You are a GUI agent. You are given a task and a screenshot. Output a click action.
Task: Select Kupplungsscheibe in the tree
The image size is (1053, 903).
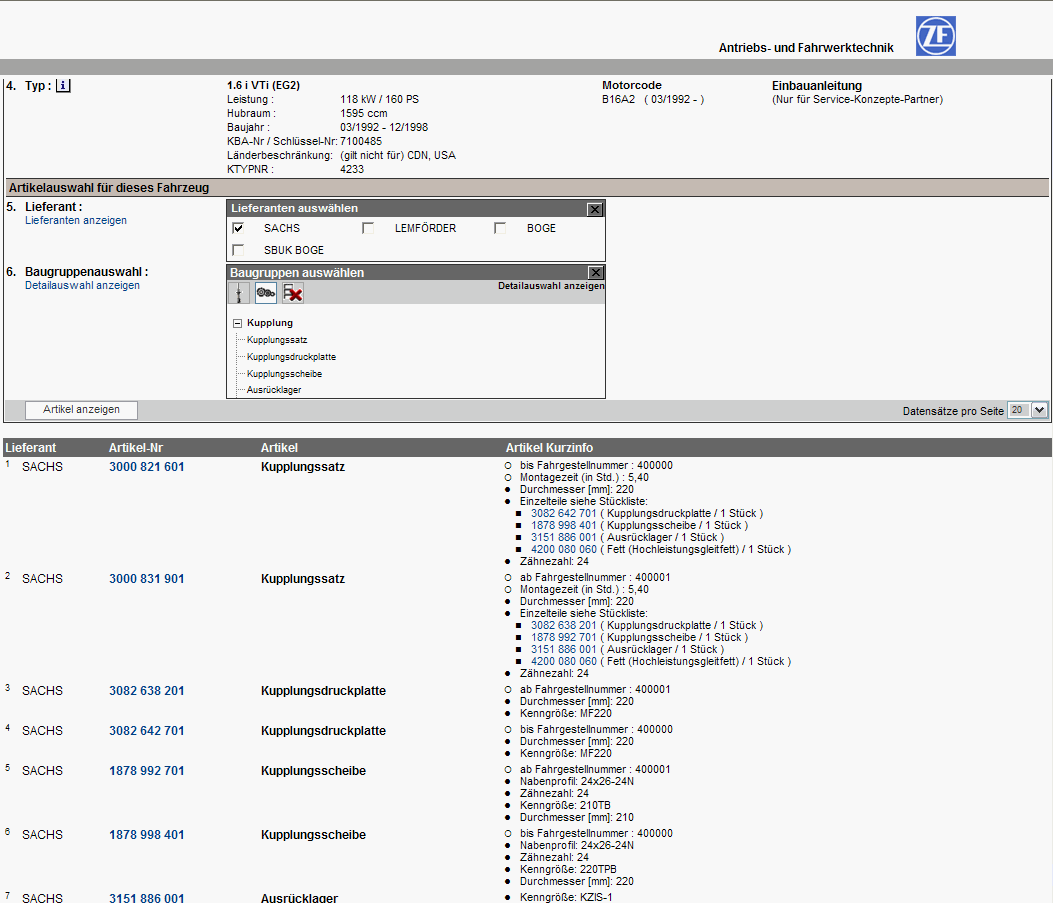pyautogui.click(x=284, y=373)
